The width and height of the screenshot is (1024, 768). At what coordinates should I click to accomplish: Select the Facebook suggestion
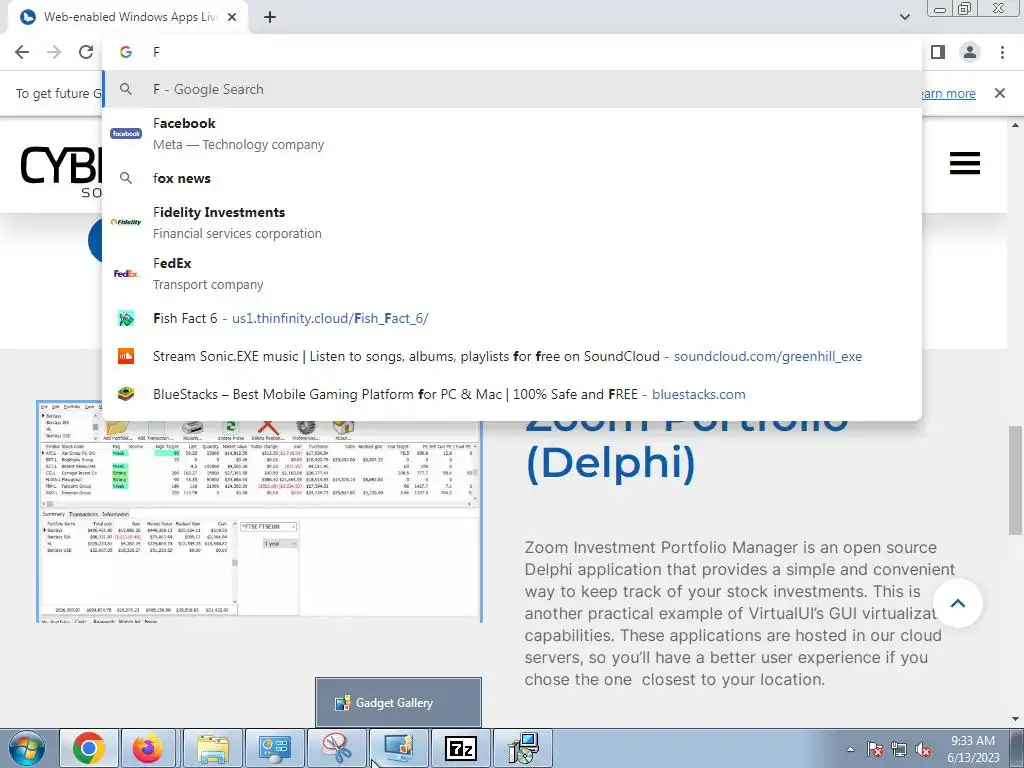point(512,134)
